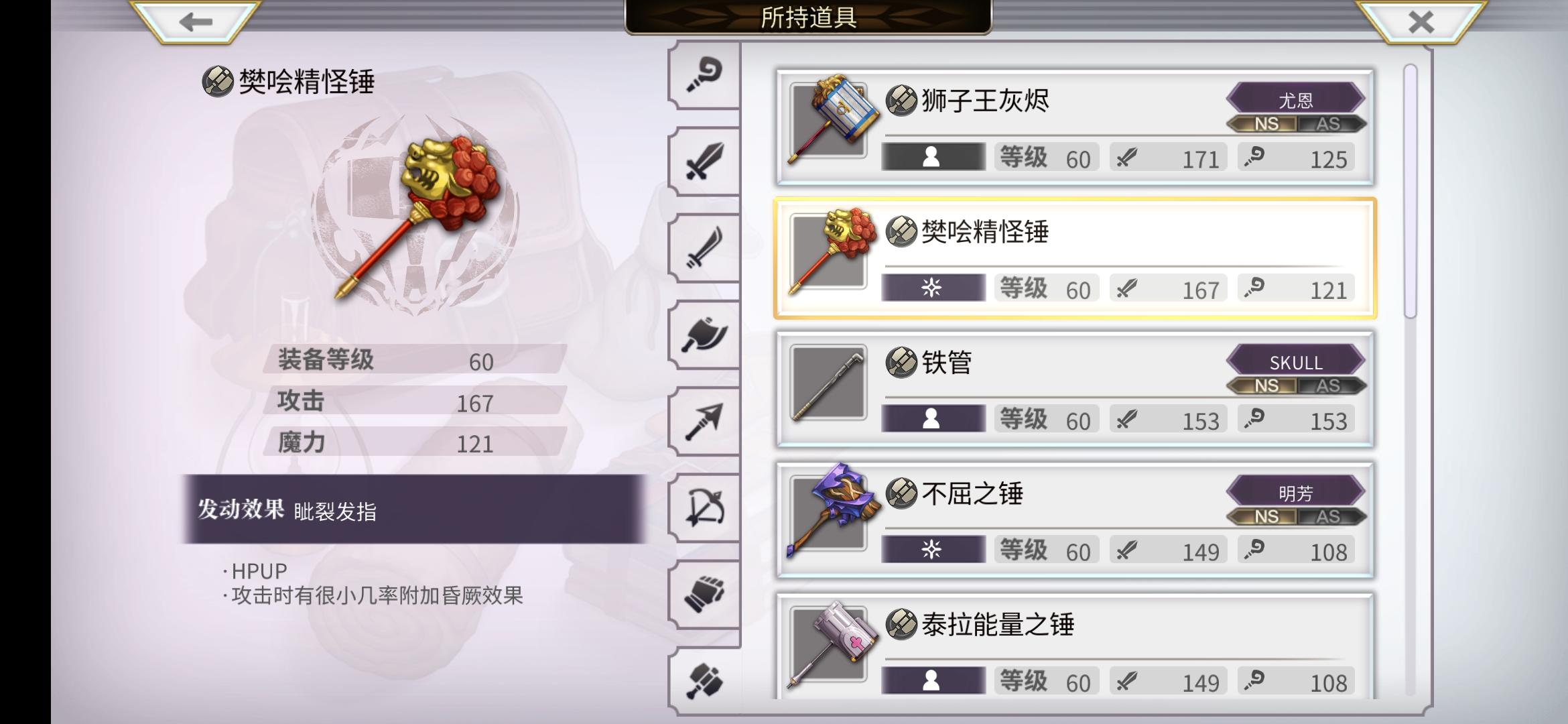
Task: Select the bow weapon category tab
Action: tap(704, 507)
